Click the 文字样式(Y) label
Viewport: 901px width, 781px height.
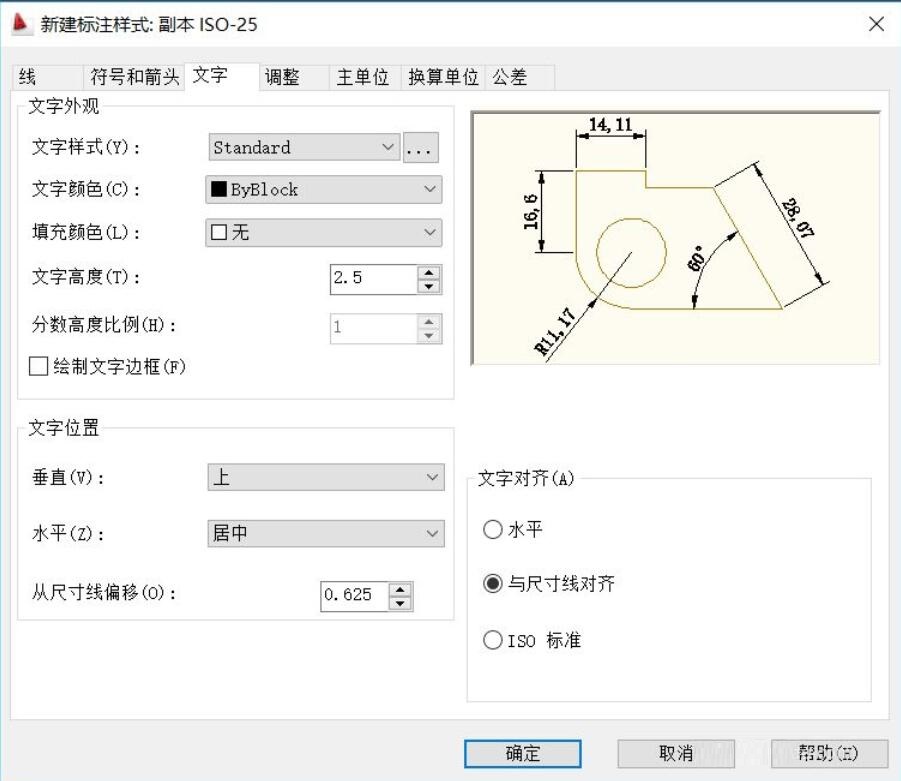click(86, 147)
